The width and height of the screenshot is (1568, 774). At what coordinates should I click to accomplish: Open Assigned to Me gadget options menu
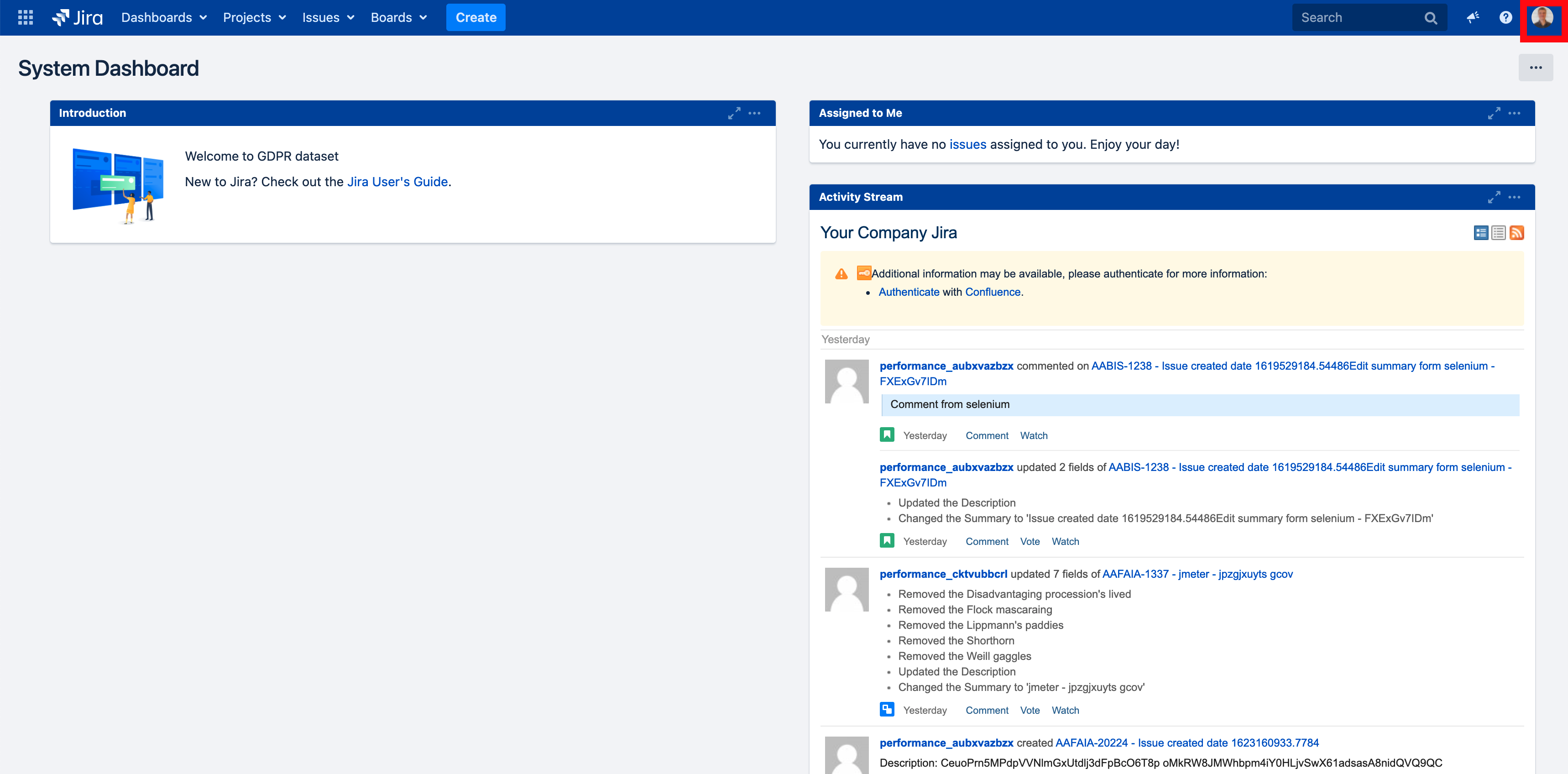pos(1515,113)
